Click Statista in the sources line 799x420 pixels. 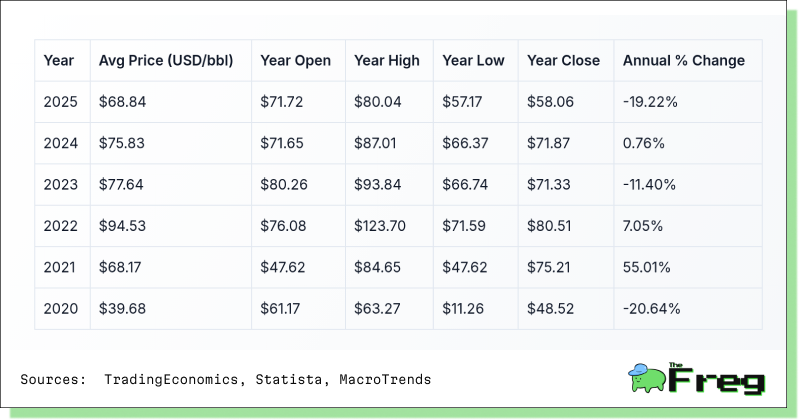(x=289, y=379)
